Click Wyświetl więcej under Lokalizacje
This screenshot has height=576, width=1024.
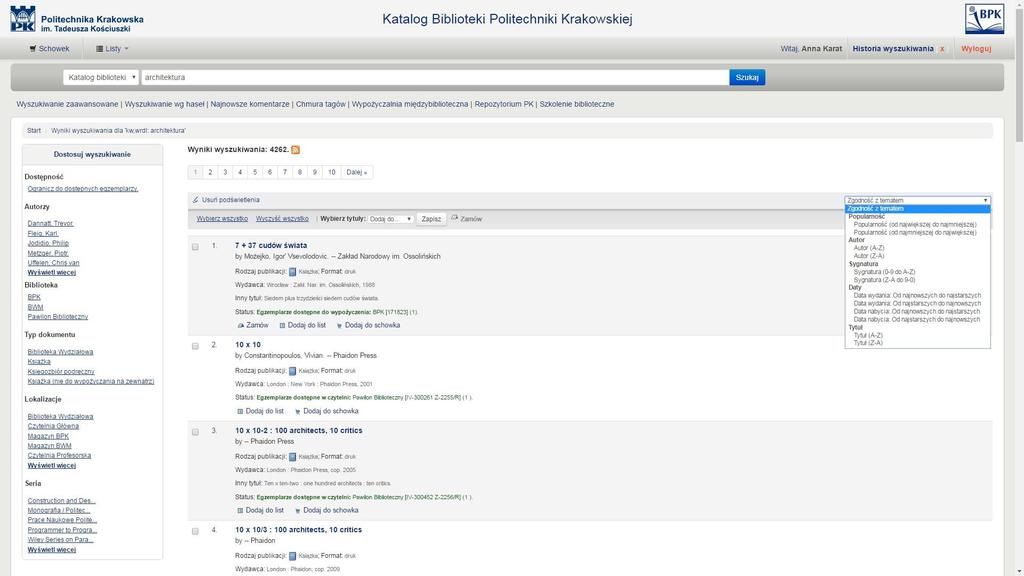pyautogui.click(x=52, y=466)
